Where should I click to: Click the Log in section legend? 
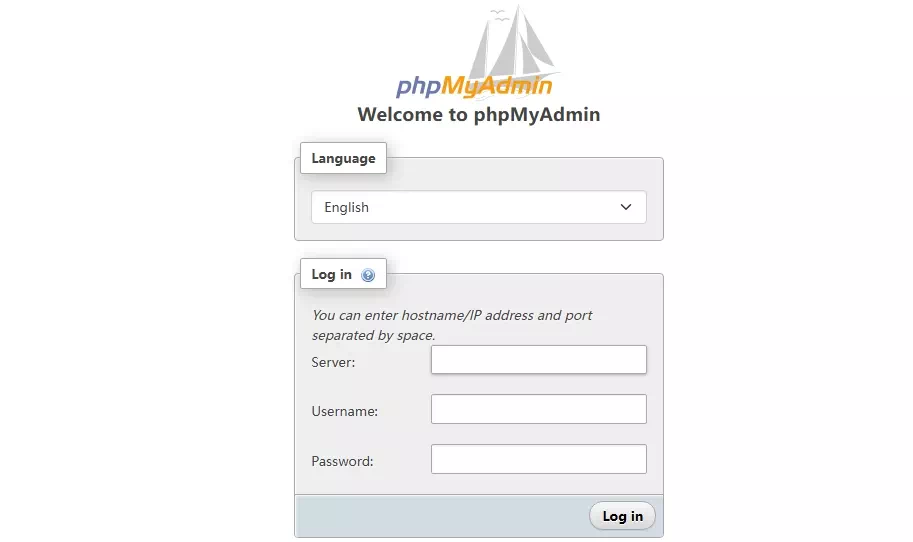332,274
